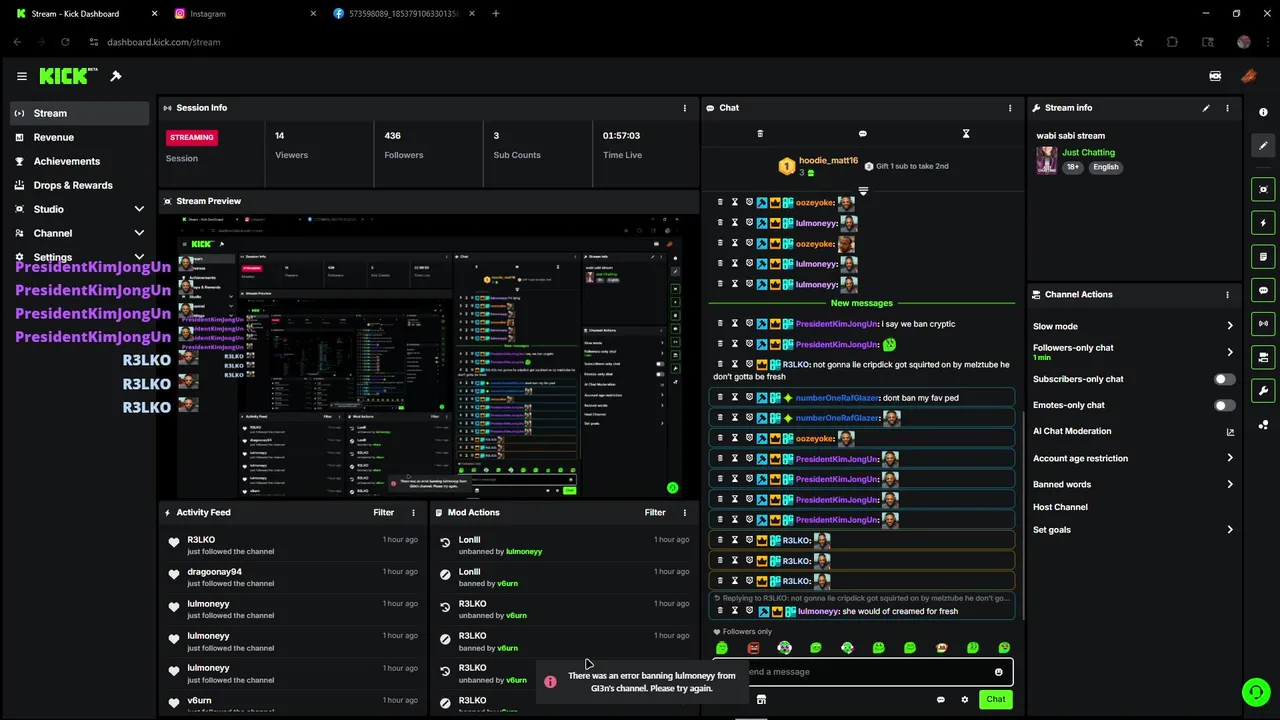Click the capture frame icon in the right icon bar

[1263, 189]
